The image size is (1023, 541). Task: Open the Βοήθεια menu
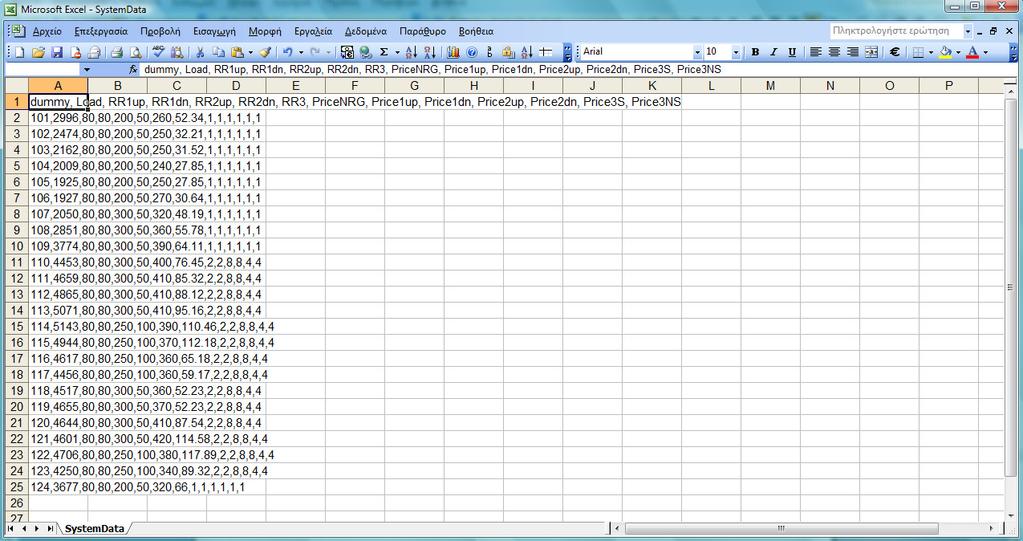point(476,31)
